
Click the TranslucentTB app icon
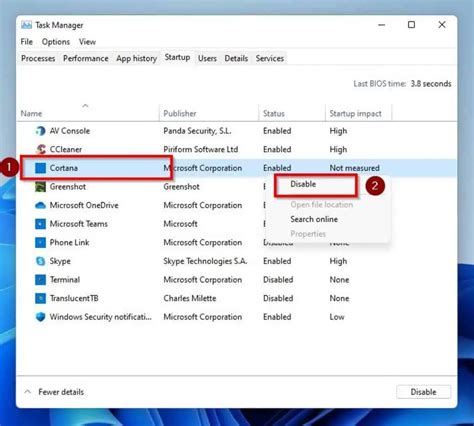40,298
